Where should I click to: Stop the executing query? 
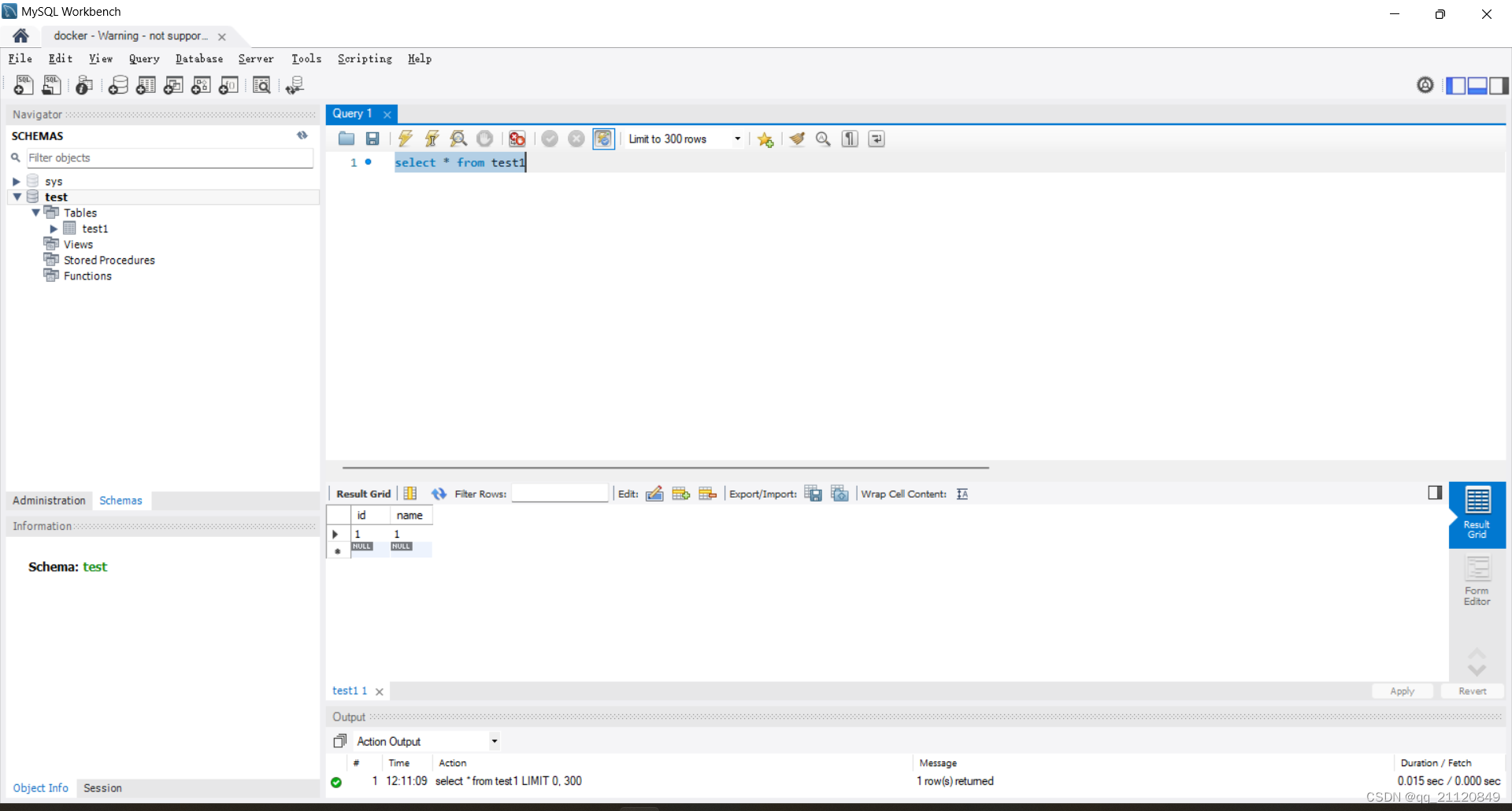pyautogui.click(x=485, y=139)
